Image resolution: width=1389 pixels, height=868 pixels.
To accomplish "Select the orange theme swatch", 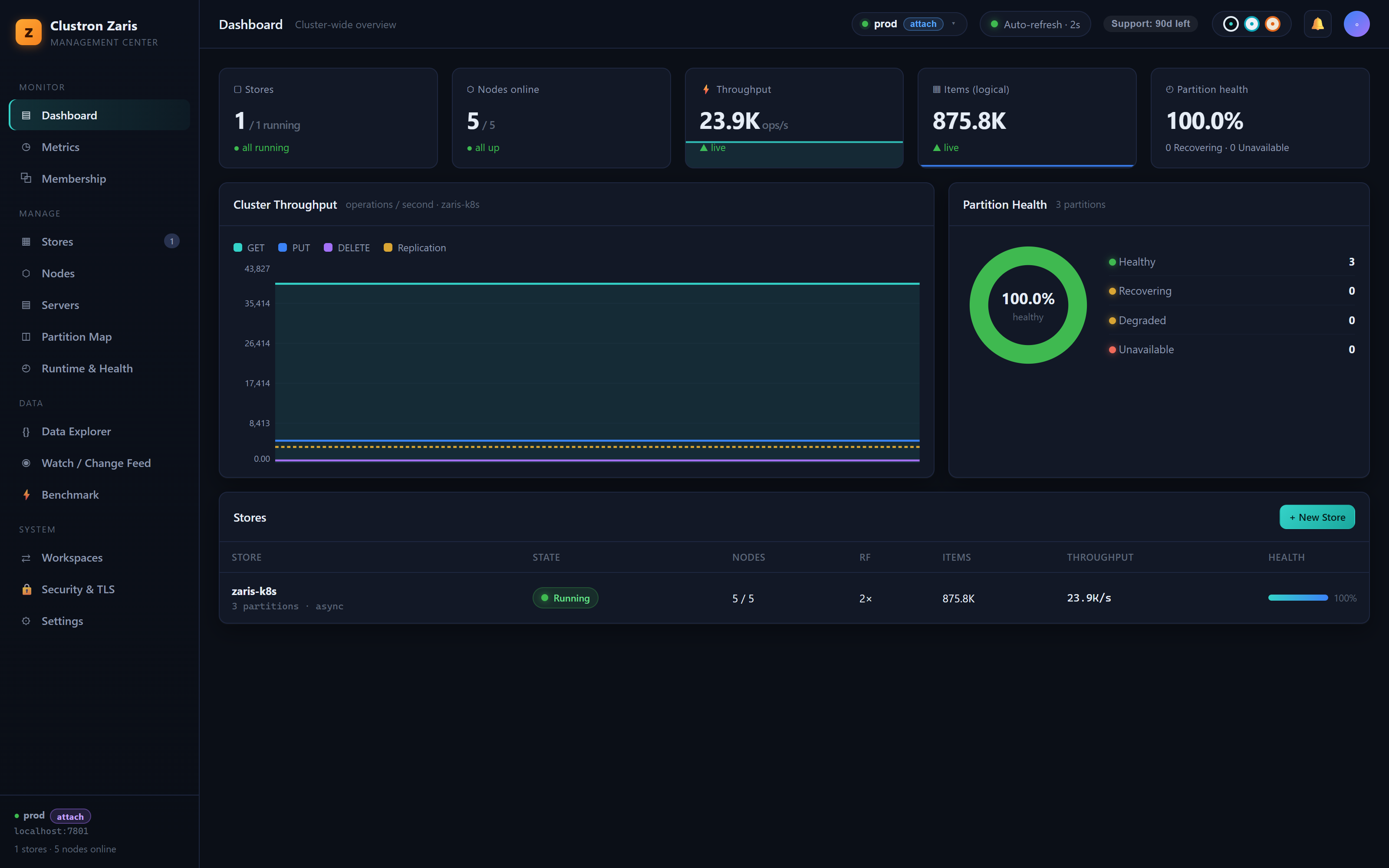I will point(1273,24).
